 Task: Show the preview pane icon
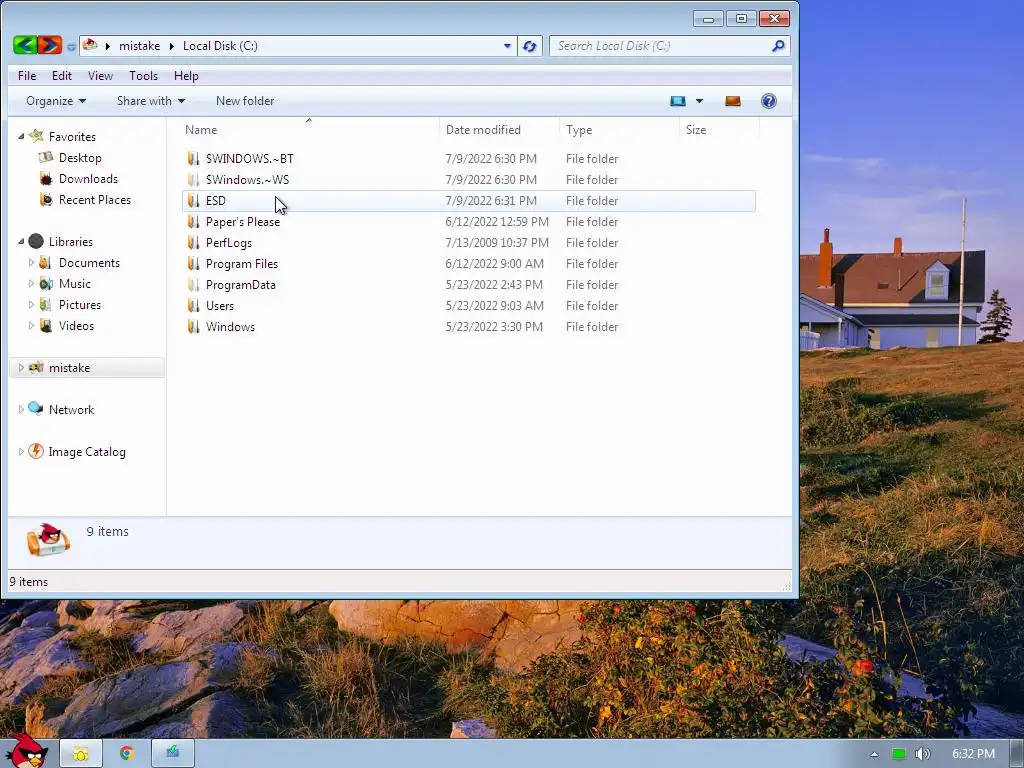click(733, 101)
